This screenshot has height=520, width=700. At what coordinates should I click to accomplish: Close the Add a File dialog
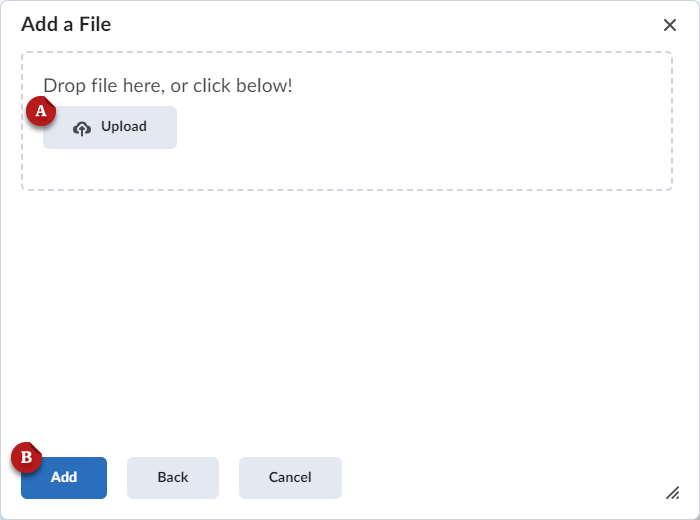click(x=670, y=25)
